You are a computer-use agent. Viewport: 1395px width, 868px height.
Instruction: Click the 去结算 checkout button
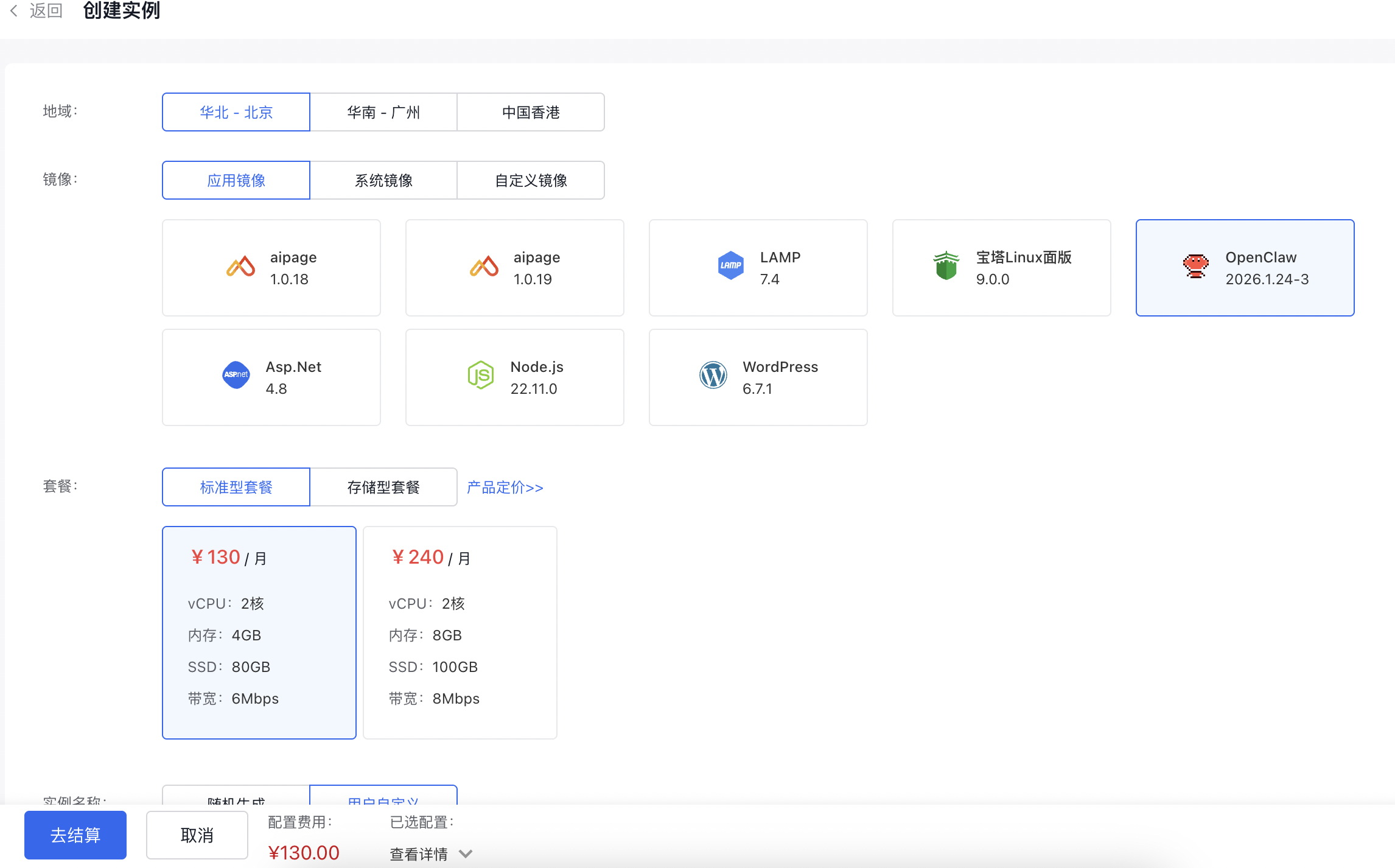click(x=75, y=835)
